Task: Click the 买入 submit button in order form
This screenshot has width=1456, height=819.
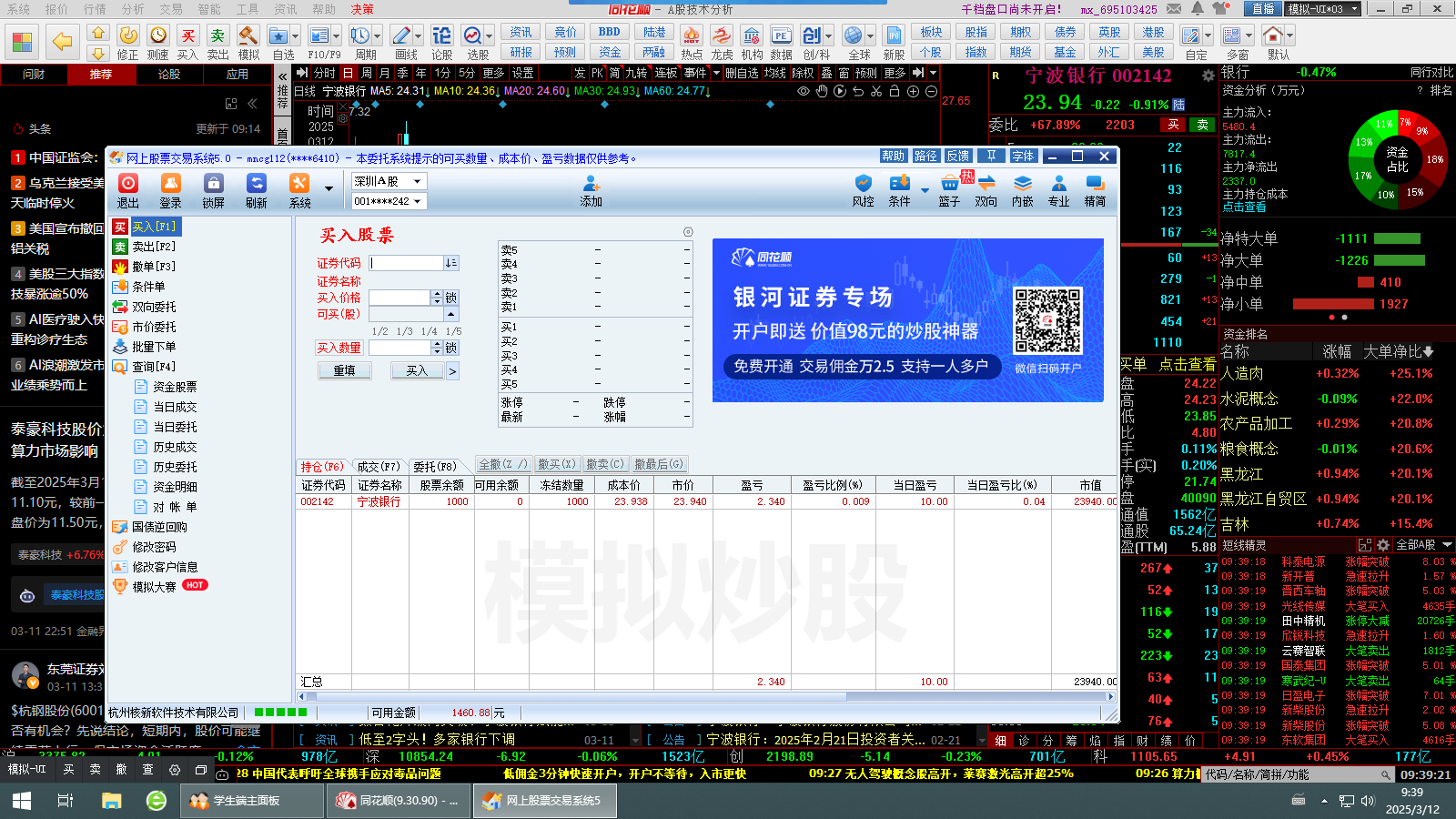Action: click(417, 370)
